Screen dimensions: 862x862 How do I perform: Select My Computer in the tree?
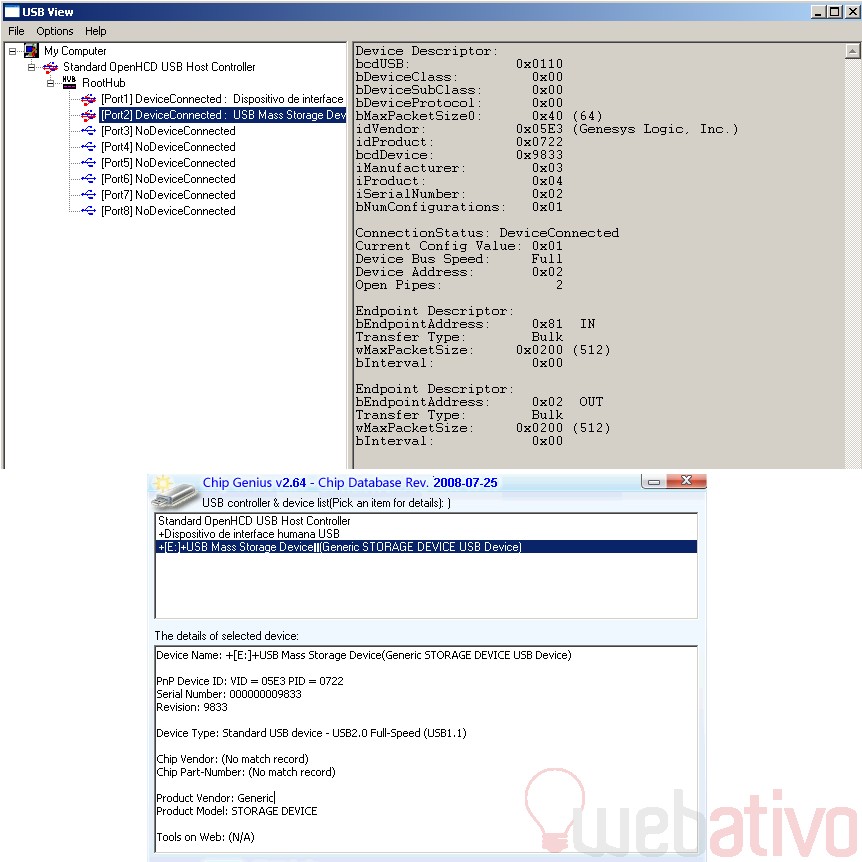[x=75, y=51]
